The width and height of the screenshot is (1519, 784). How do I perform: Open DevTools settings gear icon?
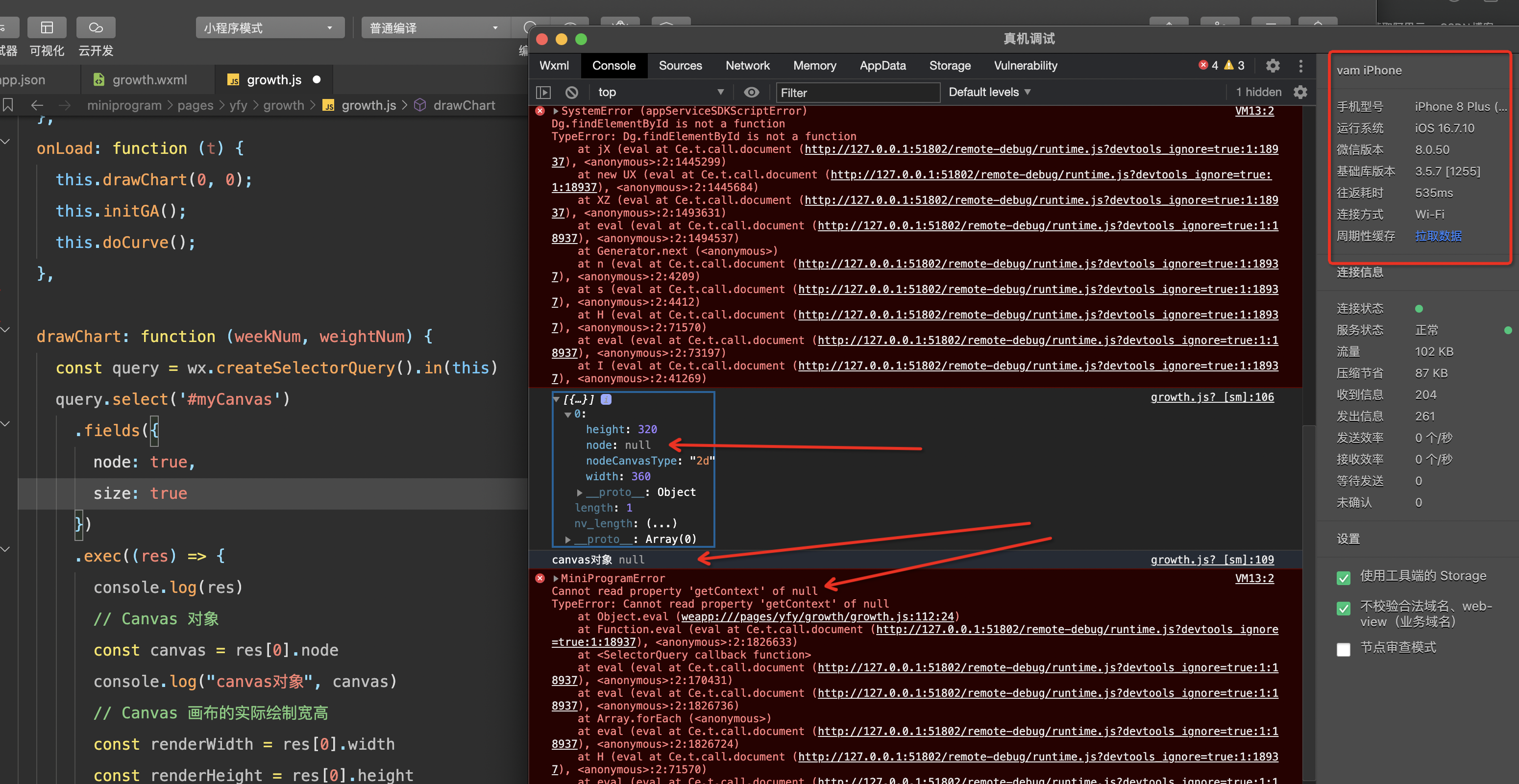[1273, 66]
